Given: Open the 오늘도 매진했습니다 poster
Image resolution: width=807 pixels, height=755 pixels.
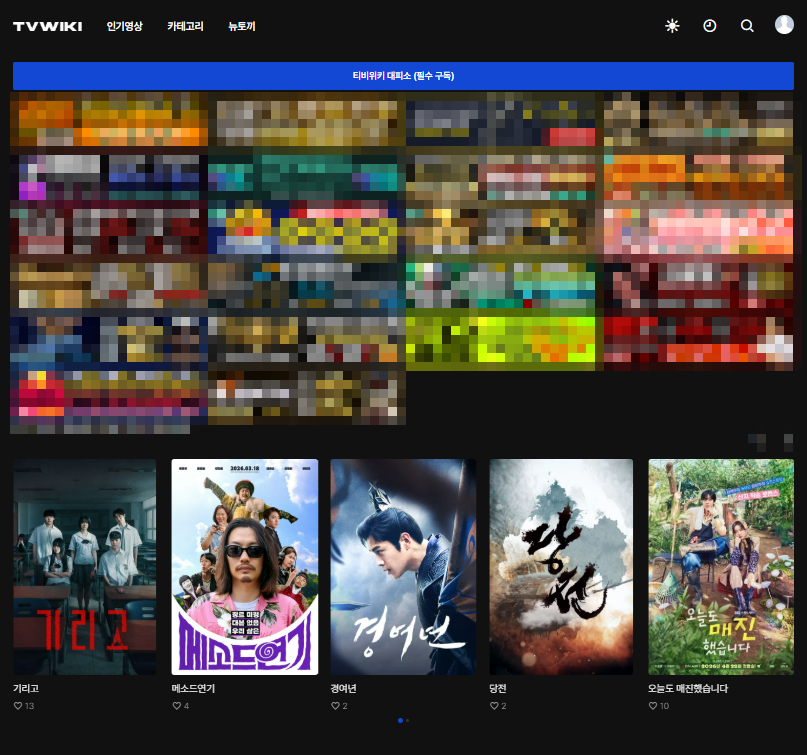Looking at the screenshot, I should pos(720,566).
